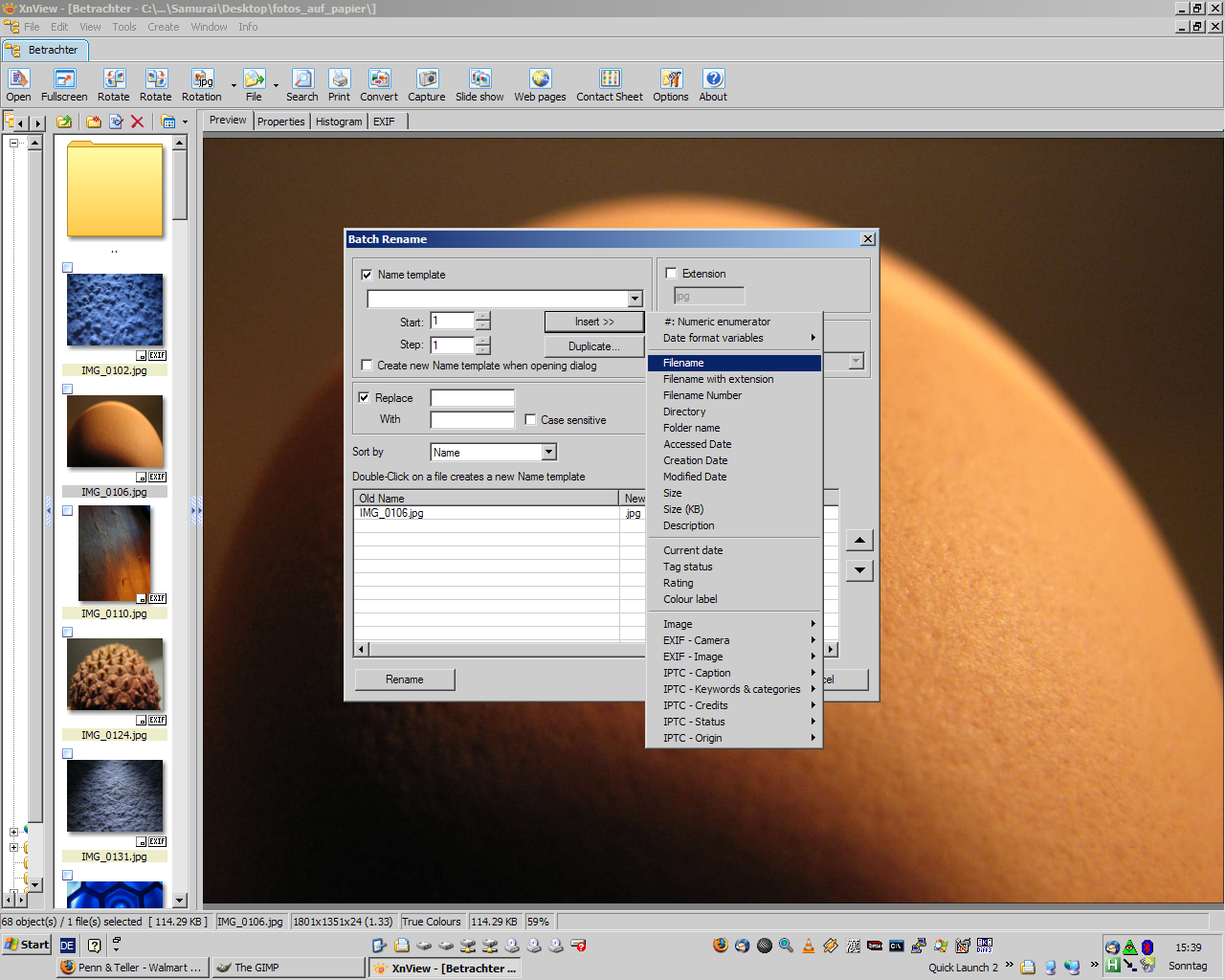Tick the checkbox above IMG_0102.jpg thumbnail
Image resolution: width=1225 pixels, height=980 pixels.
pos(68,268)
